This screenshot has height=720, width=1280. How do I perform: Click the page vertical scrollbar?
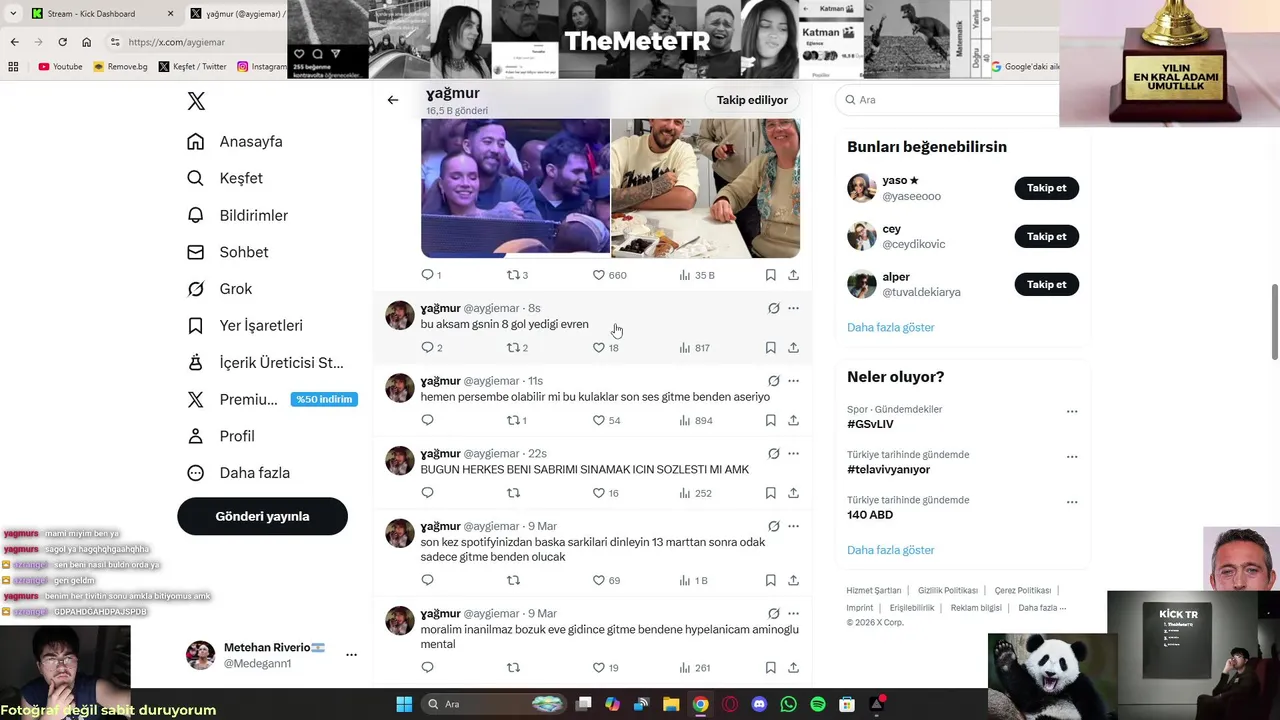(1274, 320)
